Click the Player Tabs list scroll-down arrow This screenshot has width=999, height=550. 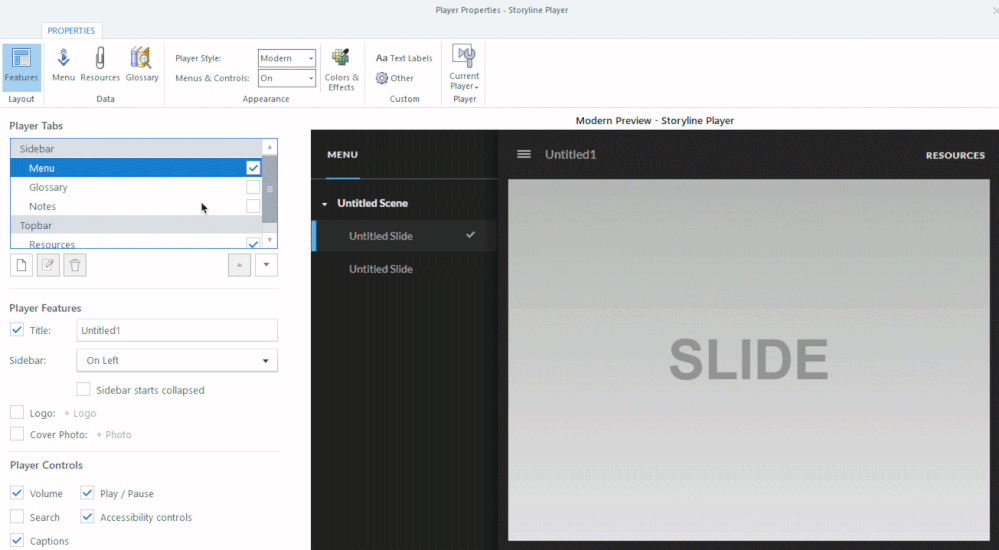coord(270,240)
